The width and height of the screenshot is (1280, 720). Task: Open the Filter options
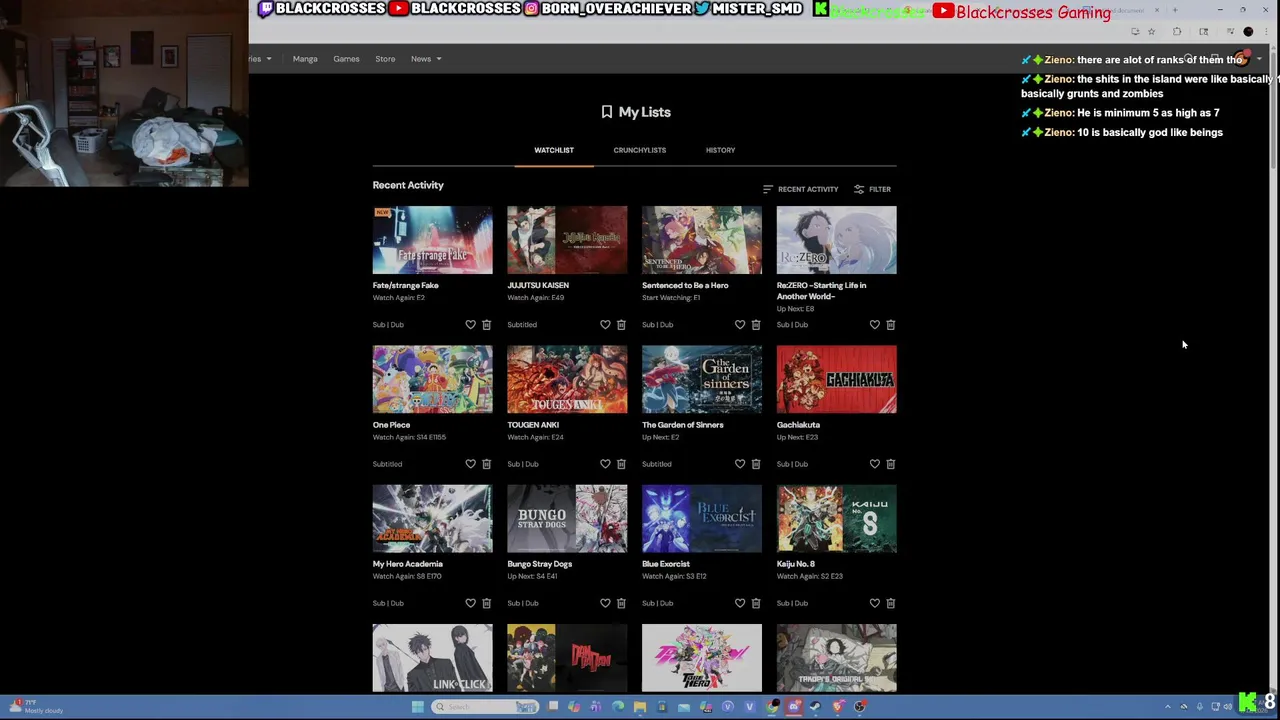click(872, 189)
